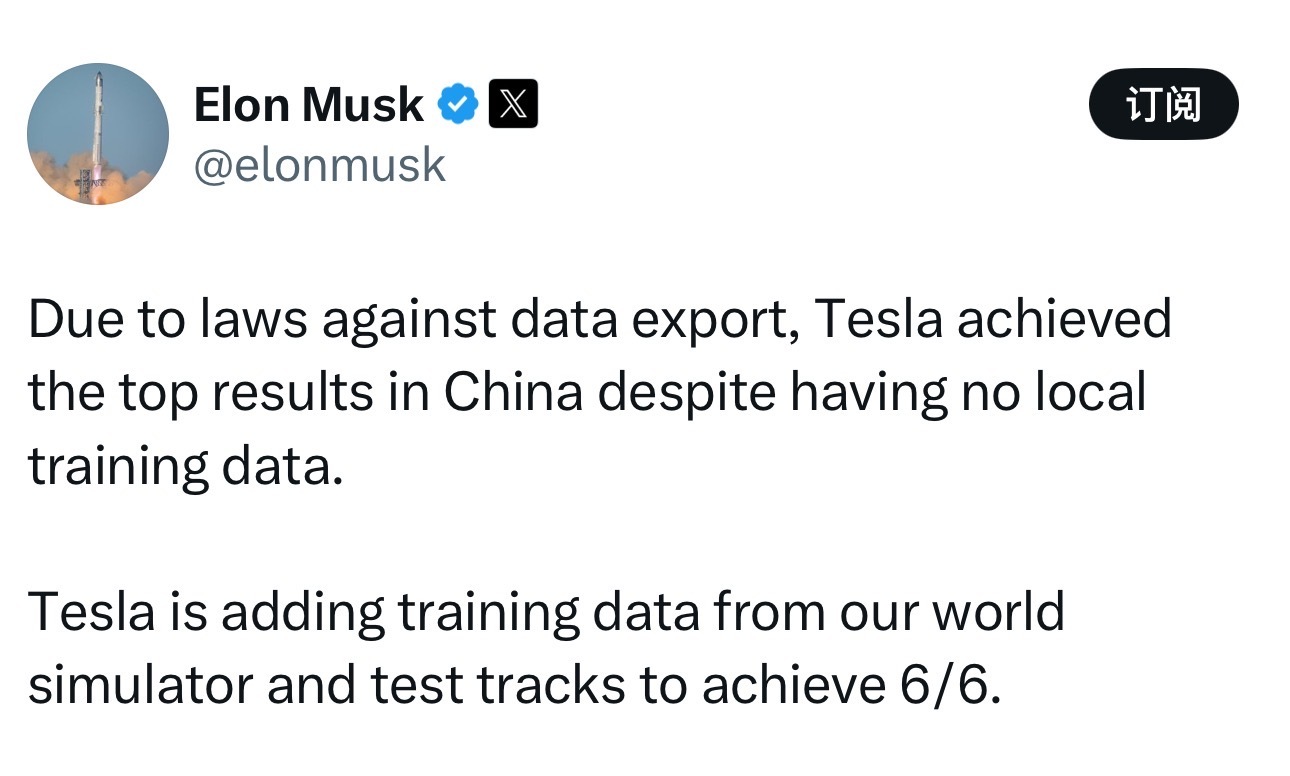Click the word China in the tweet
This screenshot has height=776, width=1290.
click(x=513, y=393)
